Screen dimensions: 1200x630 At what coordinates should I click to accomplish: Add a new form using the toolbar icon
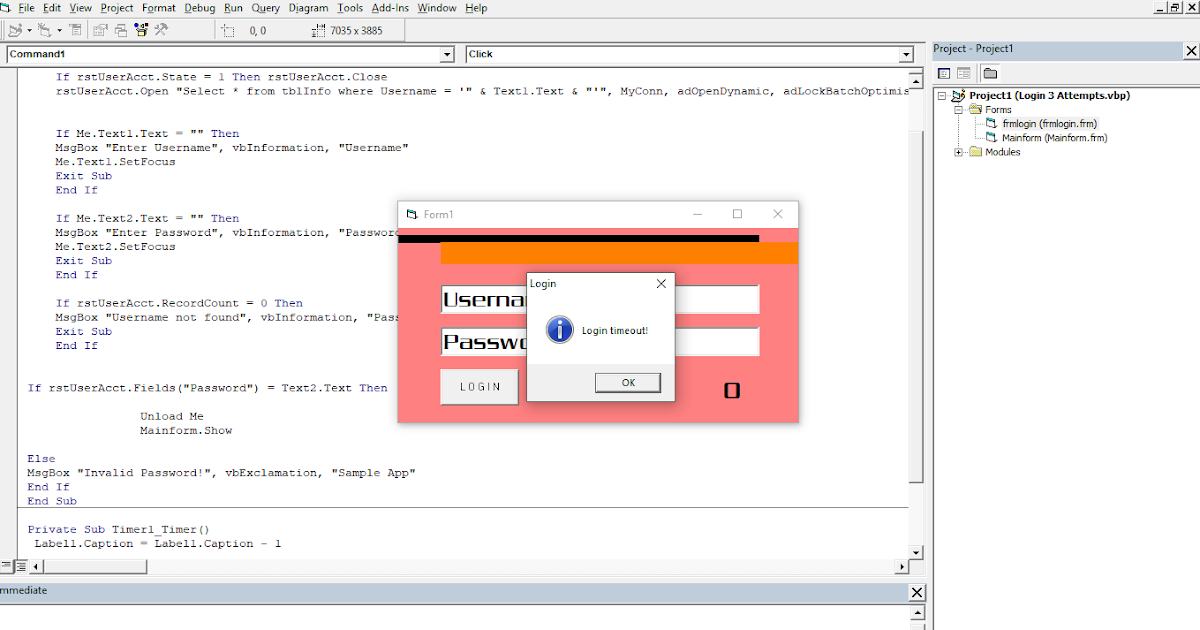tap(43, 30)
